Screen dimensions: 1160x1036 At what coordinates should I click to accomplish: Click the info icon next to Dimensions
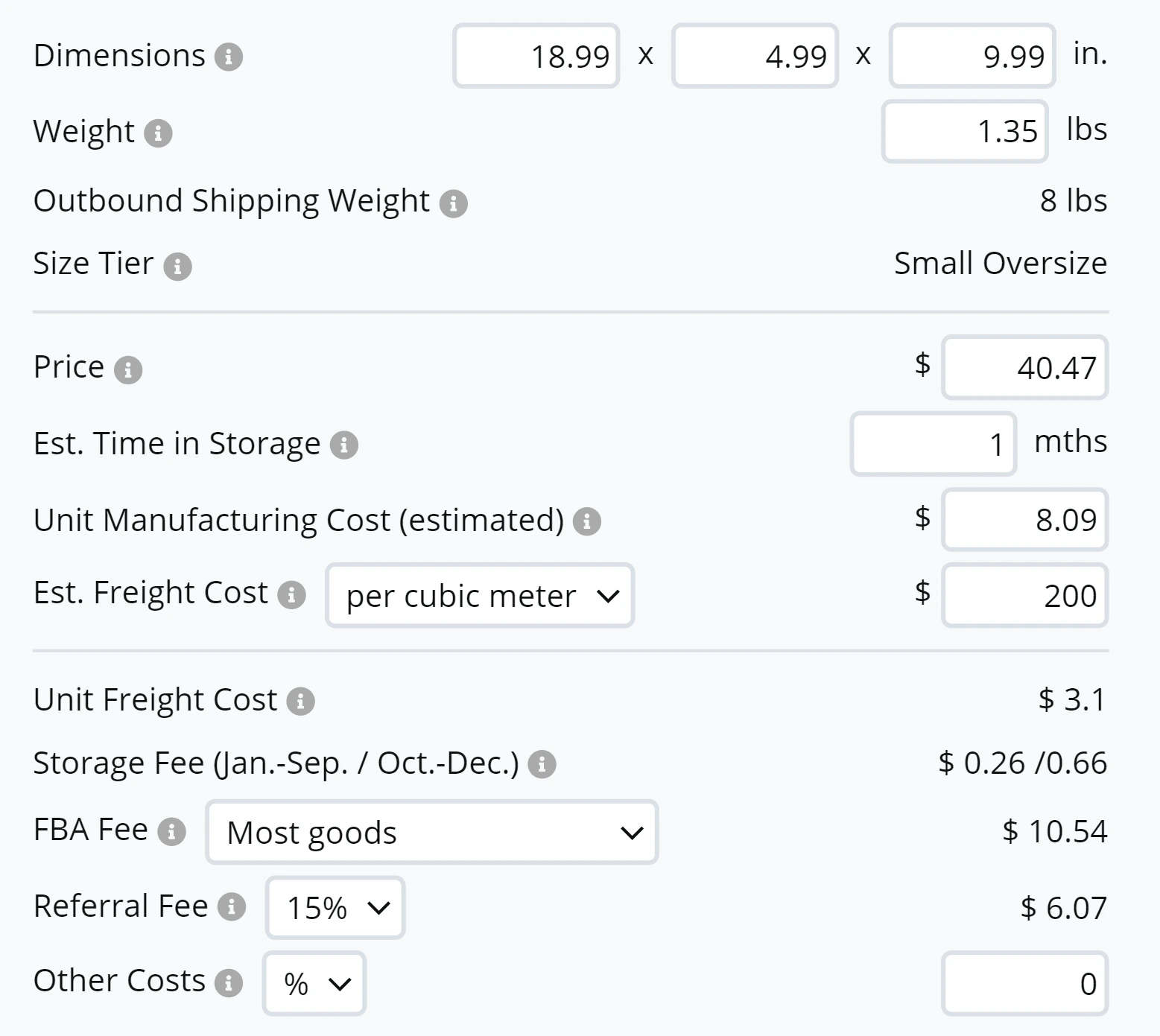tap(229, 57)
